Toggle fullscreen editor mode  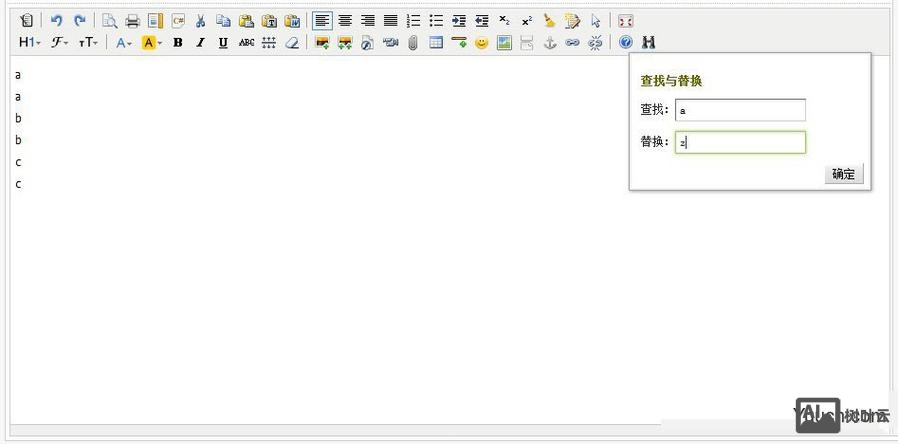pos(625,21)
